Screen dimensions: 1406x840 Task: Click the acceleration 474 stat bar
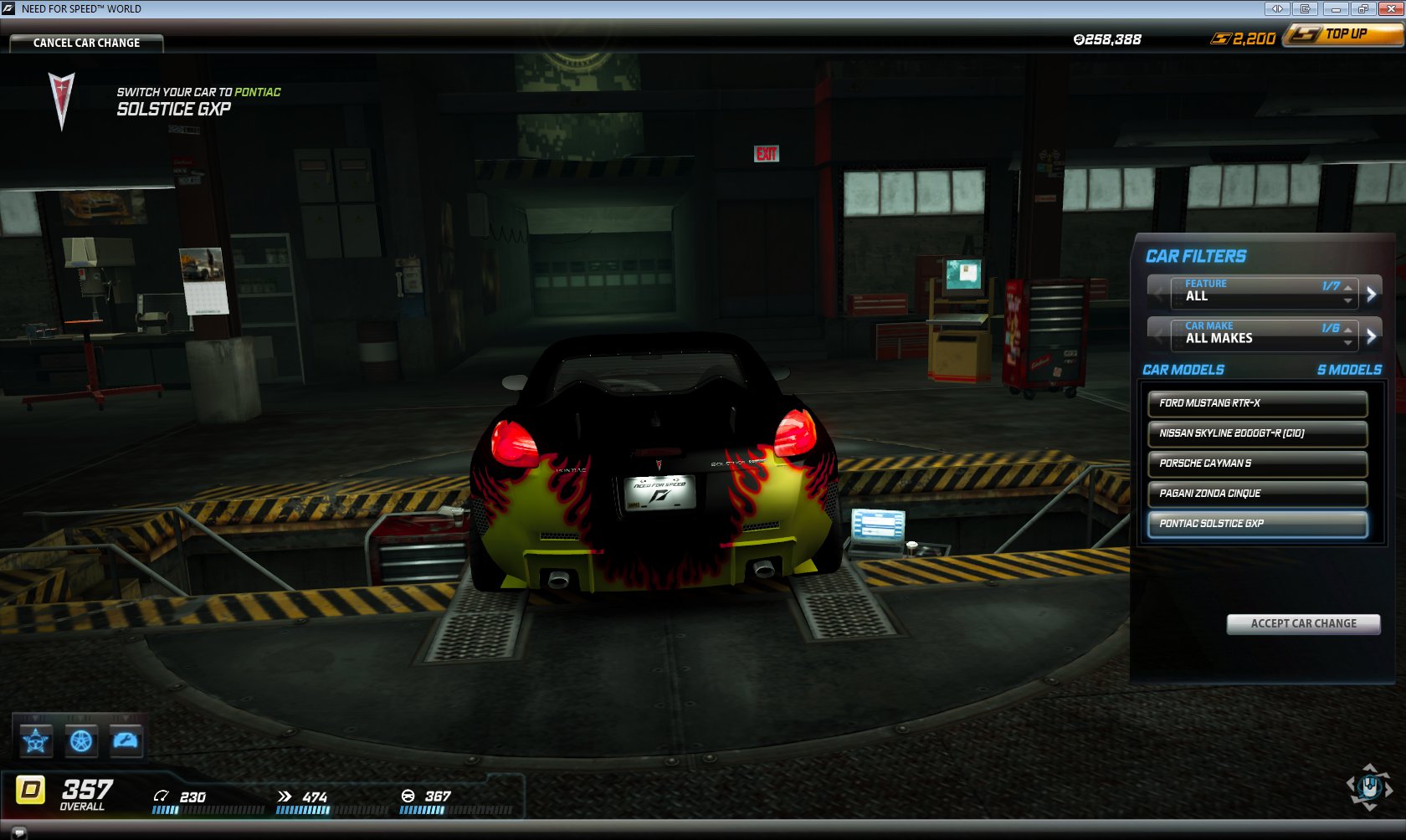point(332,810)
